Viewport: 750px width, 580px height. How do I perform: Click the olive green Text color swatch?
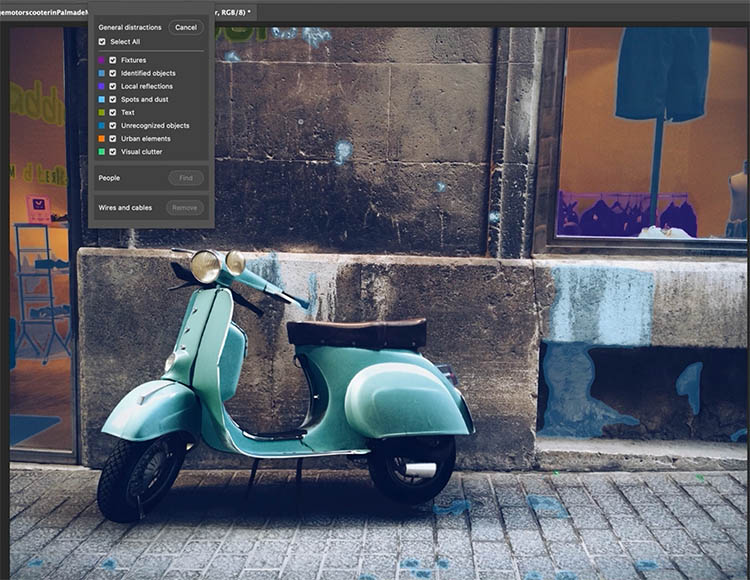click(102, 112)
